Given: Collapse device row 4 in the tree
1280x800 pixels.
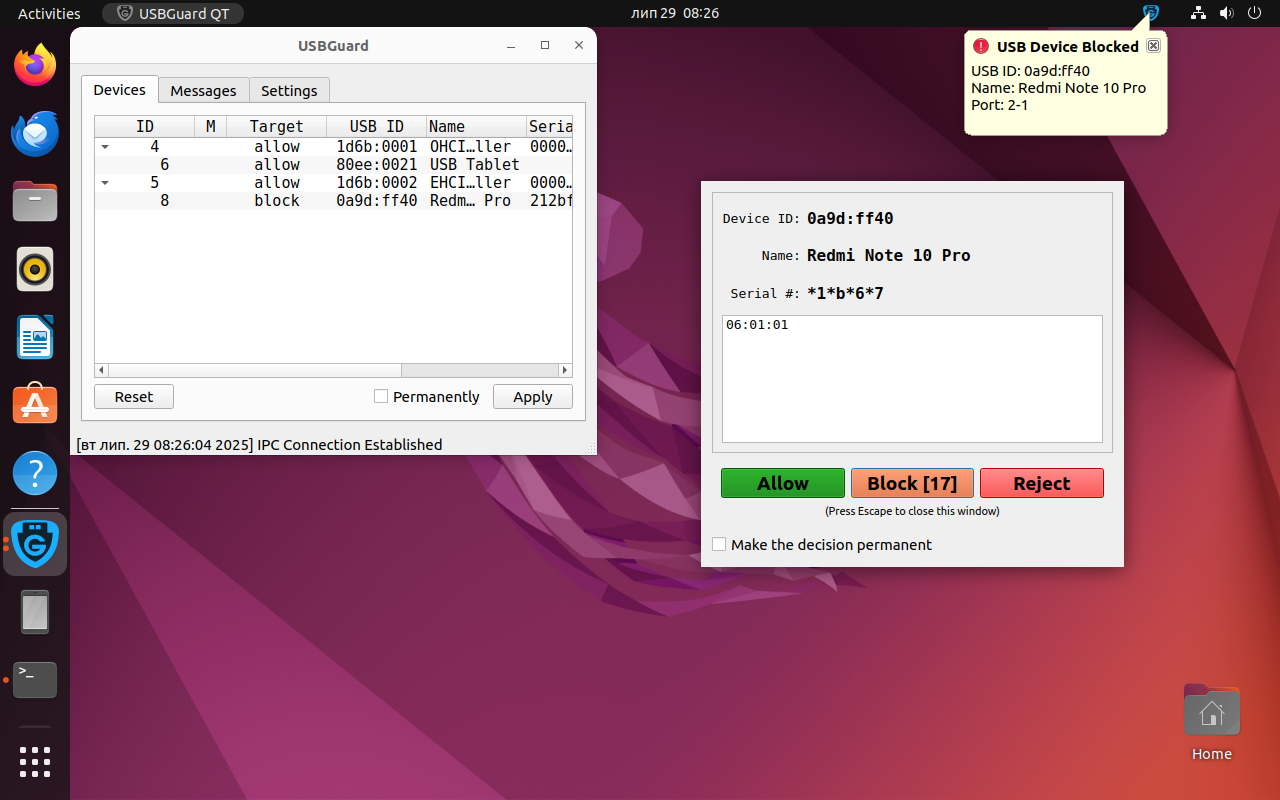Looking at the screenshot, I should [104, 147].
